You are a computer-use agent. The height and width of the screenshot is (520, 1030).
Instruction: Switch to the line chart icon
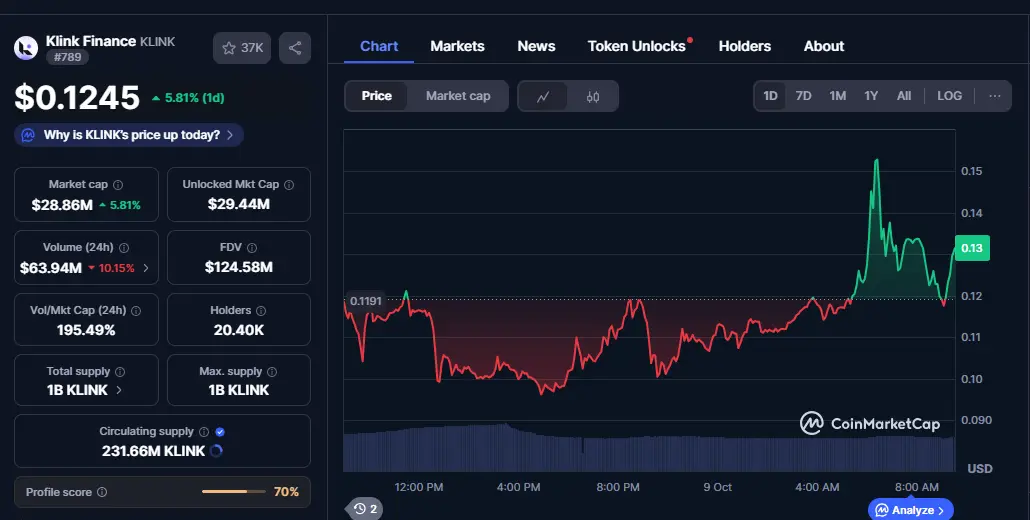[x=543, y=96]
